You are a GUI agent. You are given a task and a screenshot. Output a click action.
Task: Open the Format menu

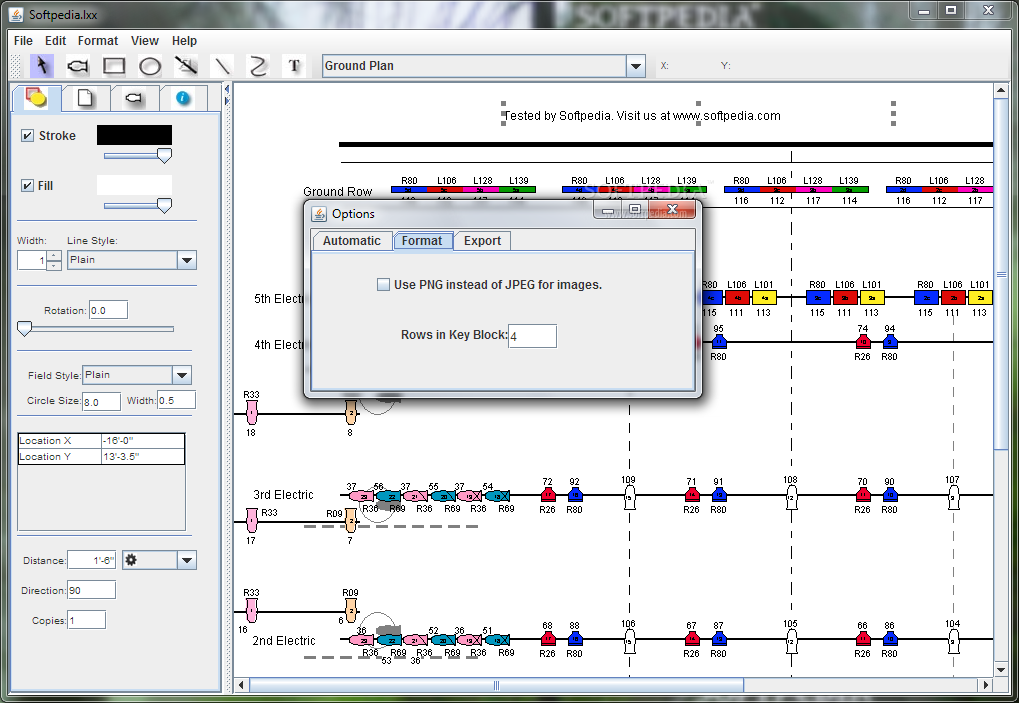click(98, 40)
